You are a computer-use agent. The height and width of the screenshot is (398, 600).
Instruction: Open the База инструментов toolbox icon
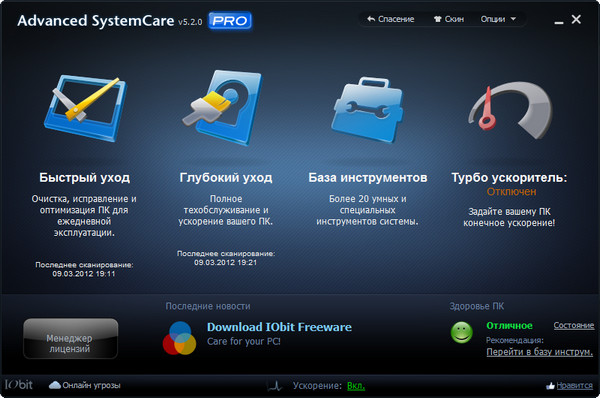(x=368, y=110)
